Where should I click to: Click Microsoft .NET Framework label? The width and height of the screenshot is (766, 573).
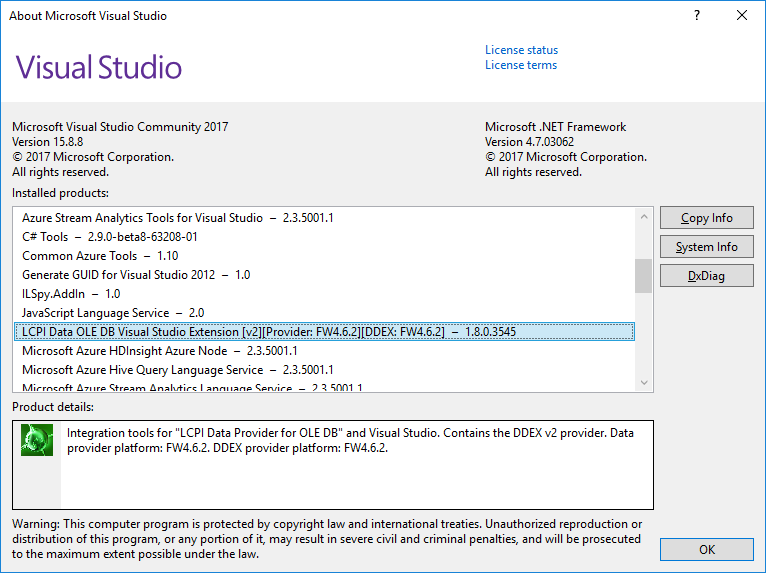[555, 127]
